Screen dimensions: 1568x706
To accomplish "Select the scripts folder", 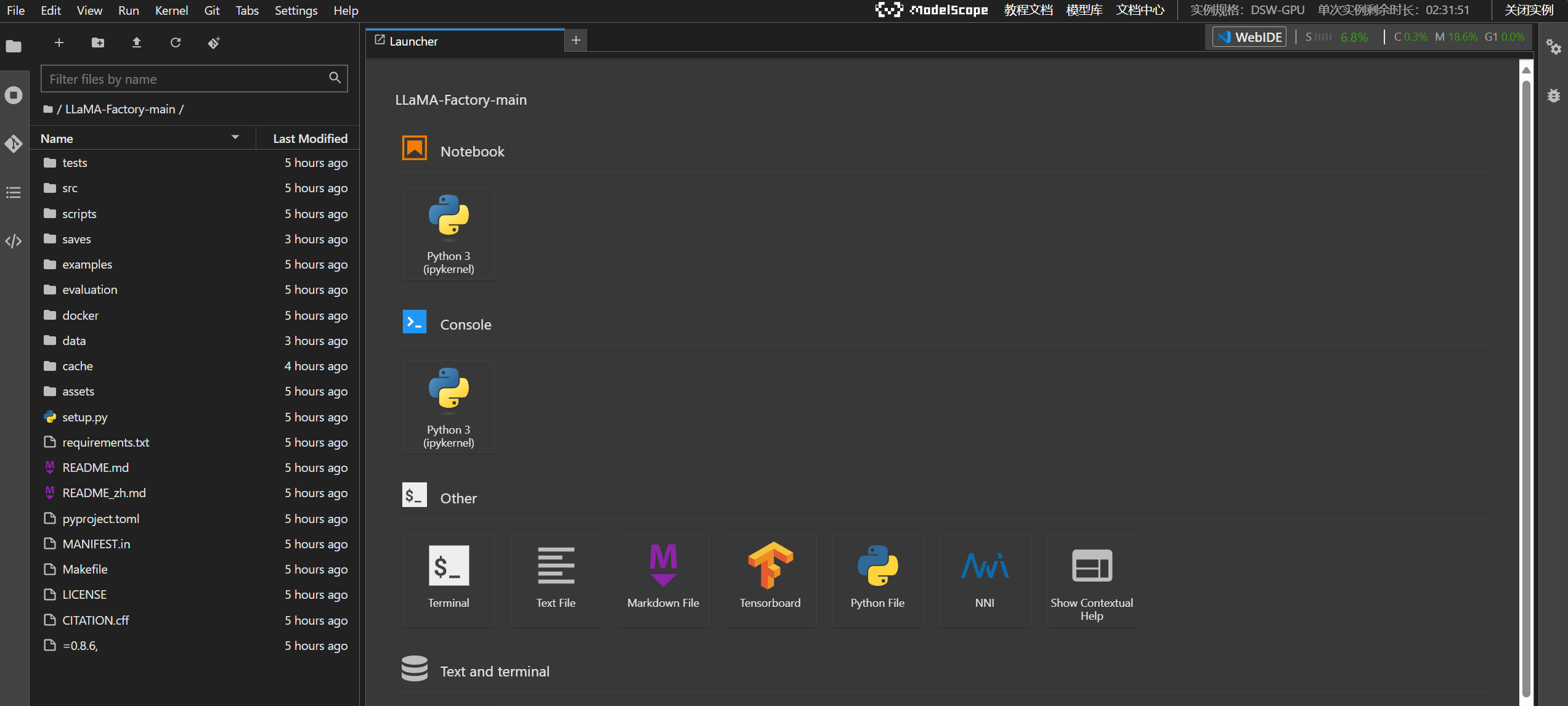I will coord(195,214).
